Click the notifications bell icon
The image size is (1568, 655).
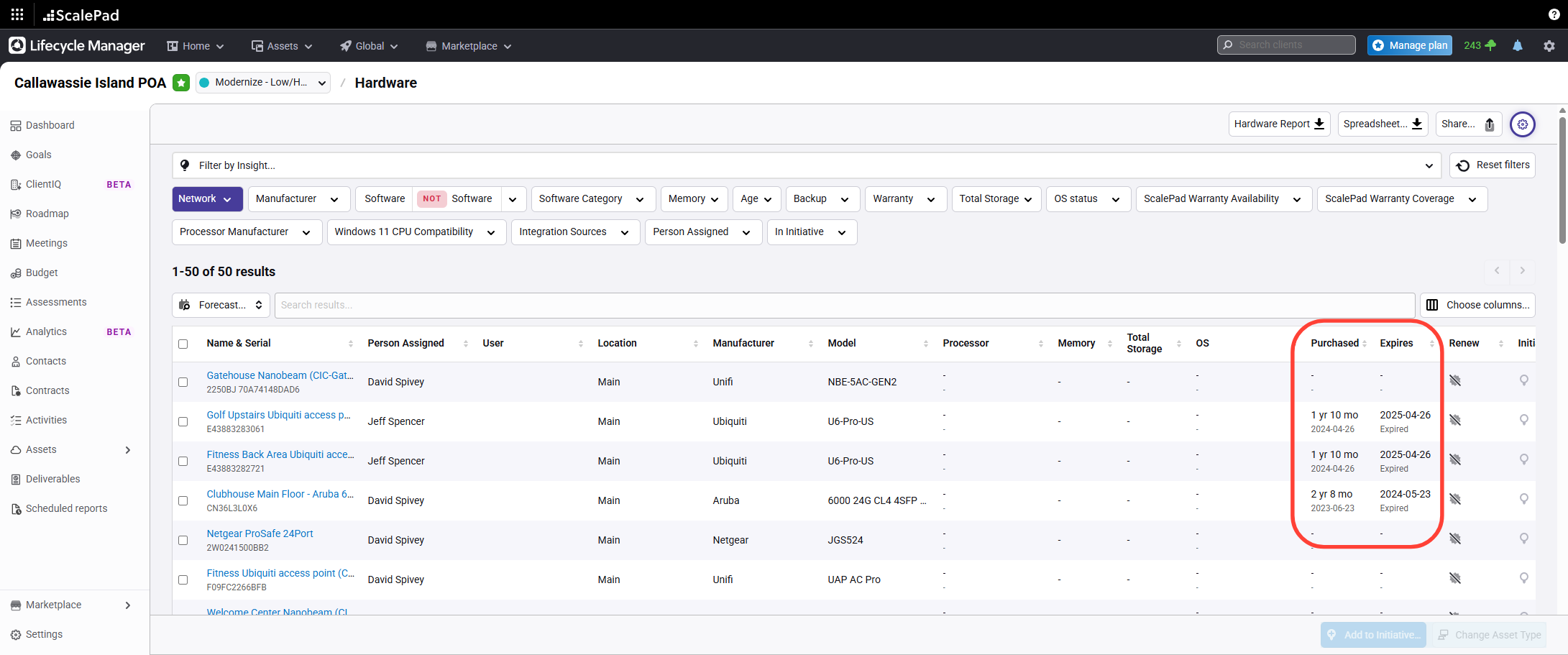1518,45
